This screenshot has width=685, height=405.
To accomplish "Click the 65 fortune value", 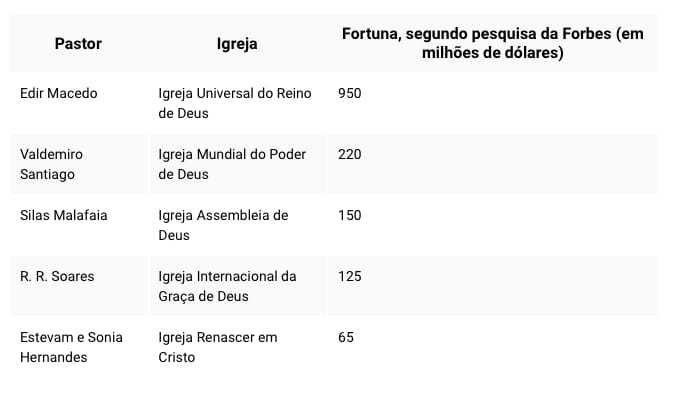I will point(346,337).
